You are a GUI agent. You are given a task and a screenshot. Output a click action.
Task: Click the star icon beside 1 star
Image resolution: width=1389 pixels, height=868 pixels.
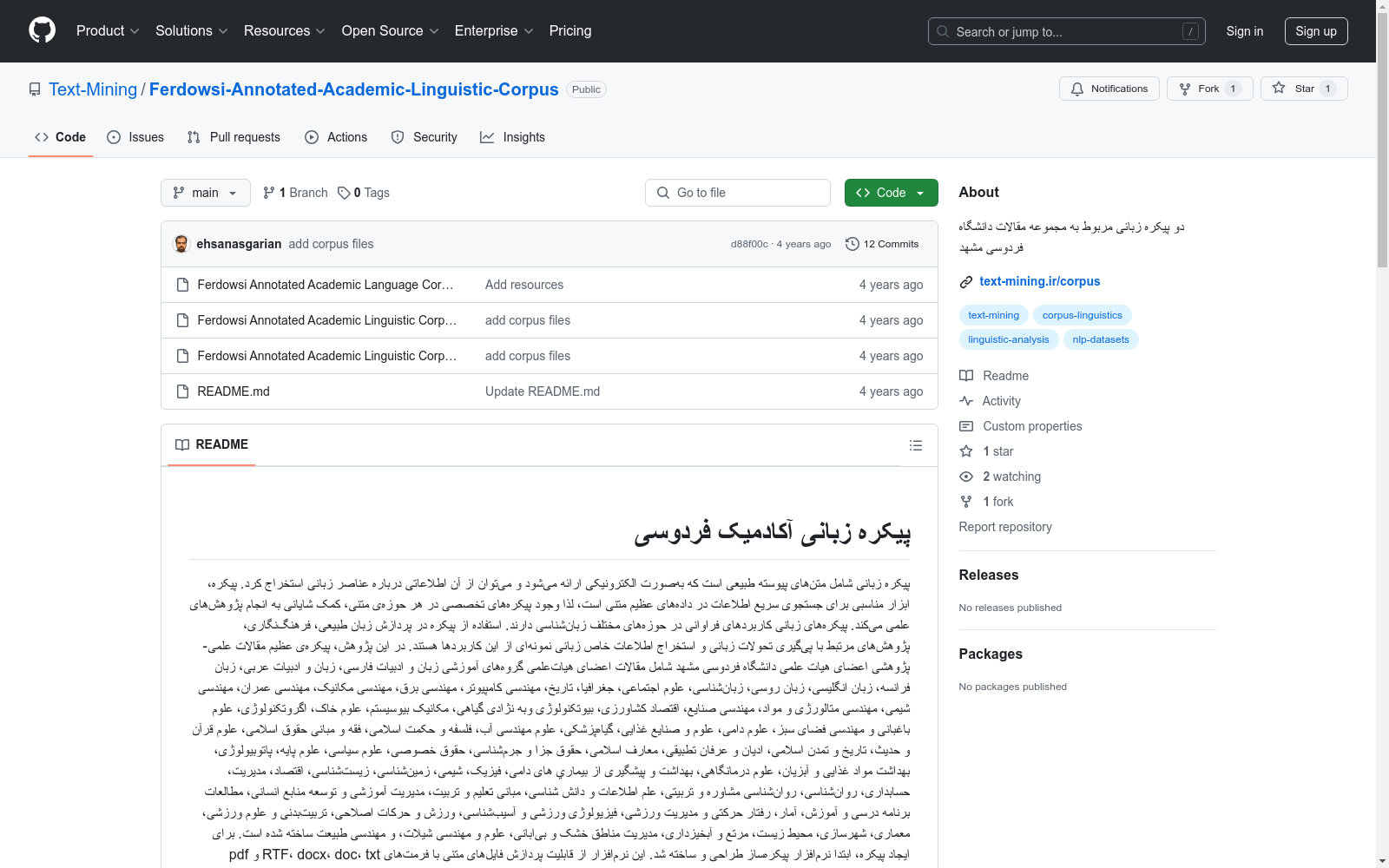(966, 451)
